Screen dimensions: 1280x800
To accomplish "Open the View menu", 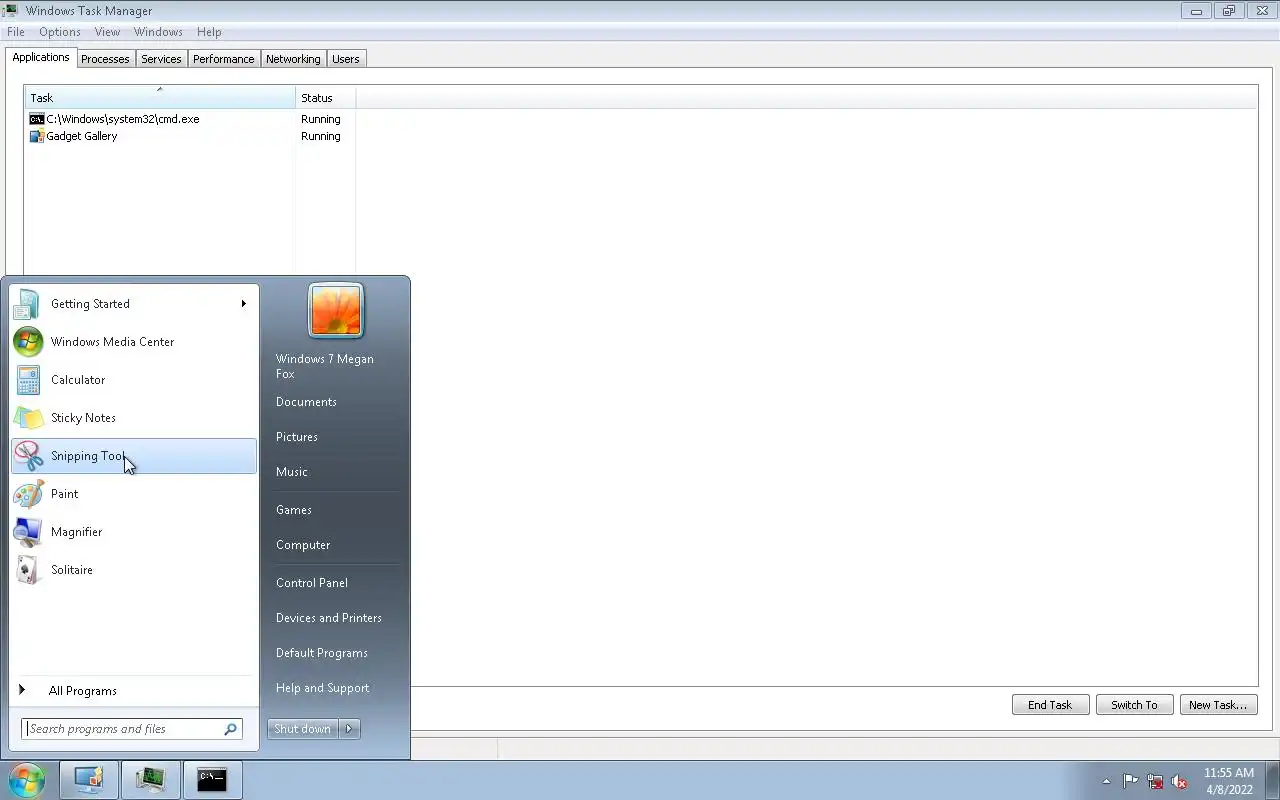I will (x=107, y=32).
